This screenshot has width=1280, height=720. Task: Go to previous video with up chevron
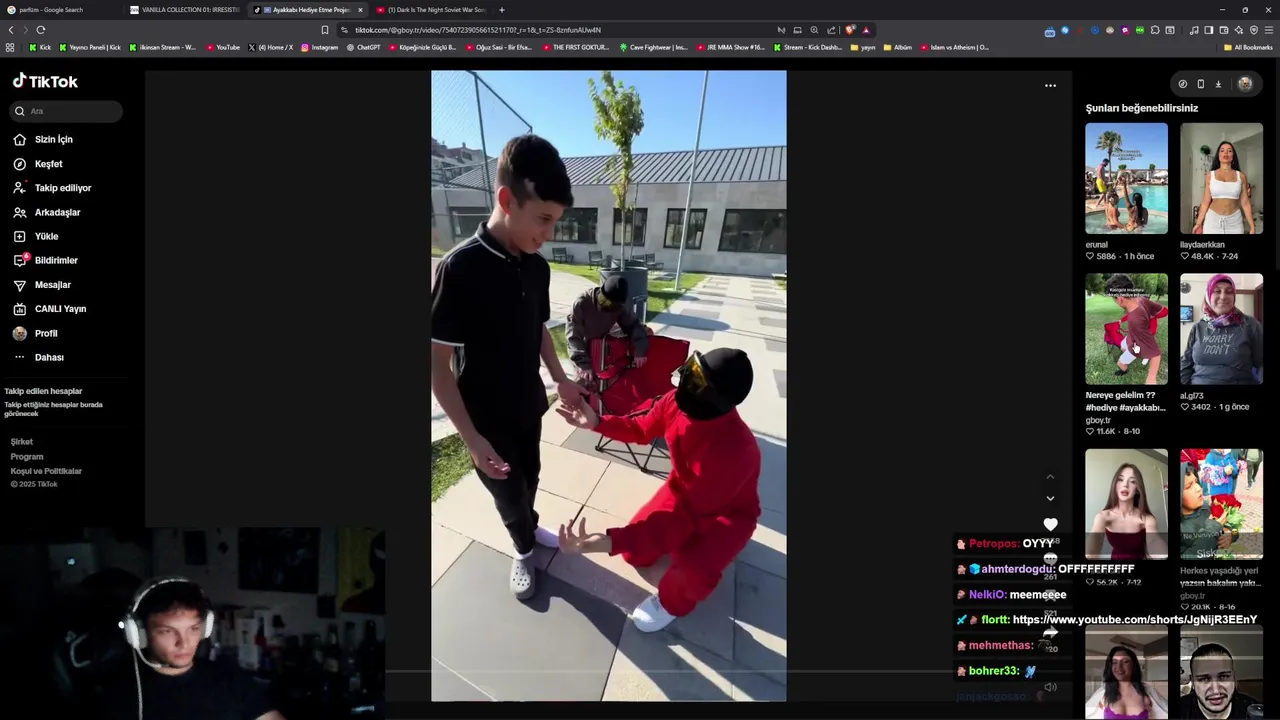(1050, 477)
